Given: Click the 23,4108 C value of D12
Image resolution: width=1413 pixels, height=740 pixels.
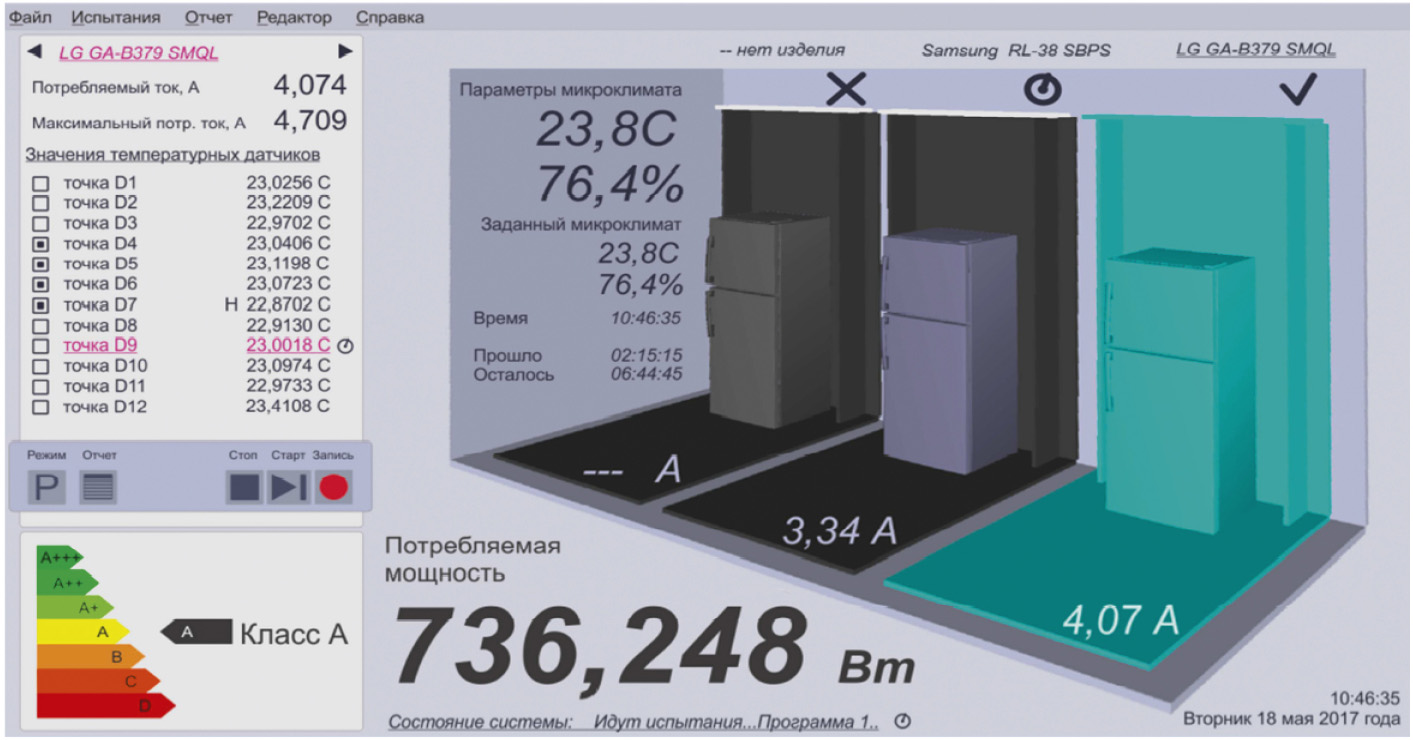Looking at the screenshot, I should tap(288, 407).
